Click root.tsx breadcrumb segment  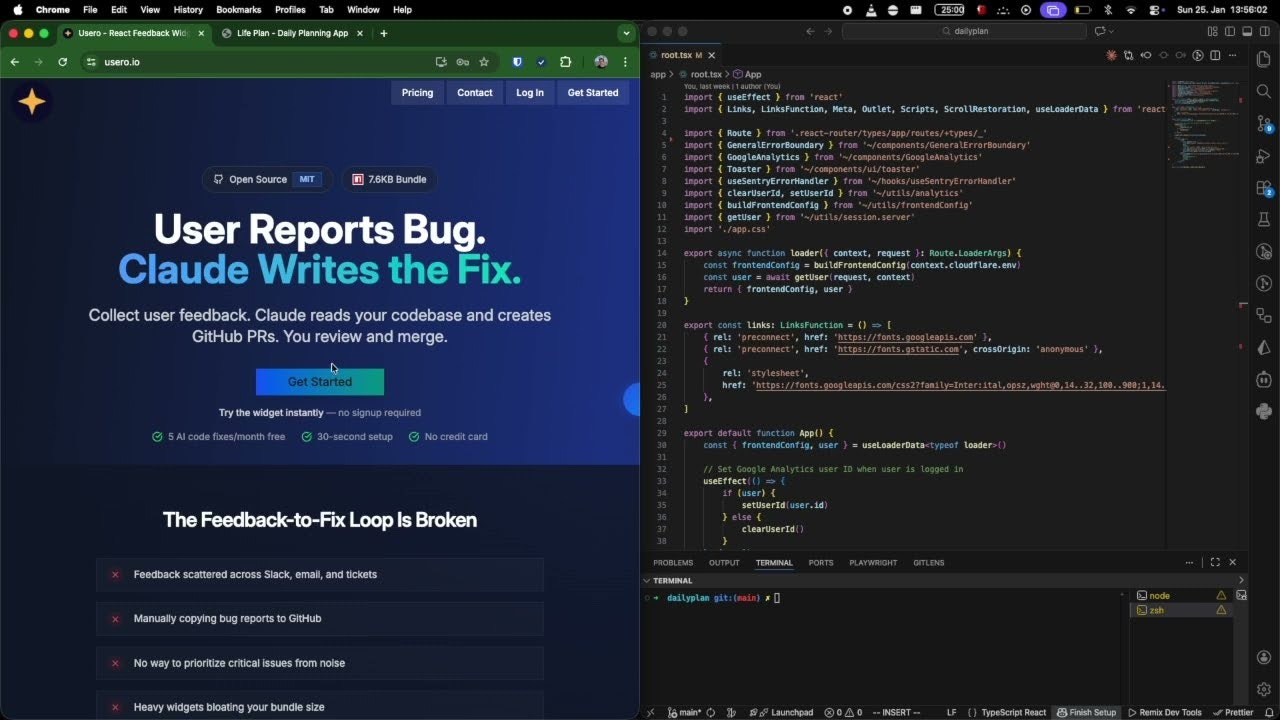click(x=700, y=74)
